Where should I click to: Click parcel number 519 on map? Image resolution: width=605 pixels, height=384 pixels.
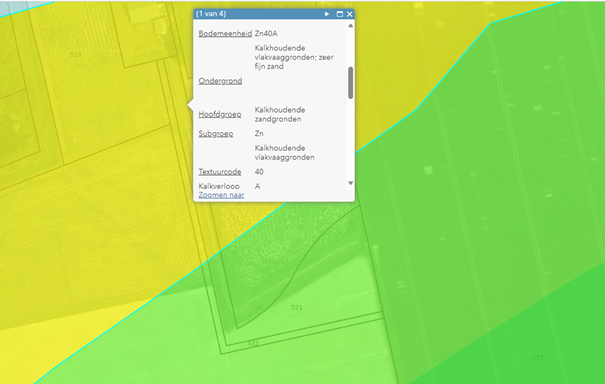click(x=75, y=54)
